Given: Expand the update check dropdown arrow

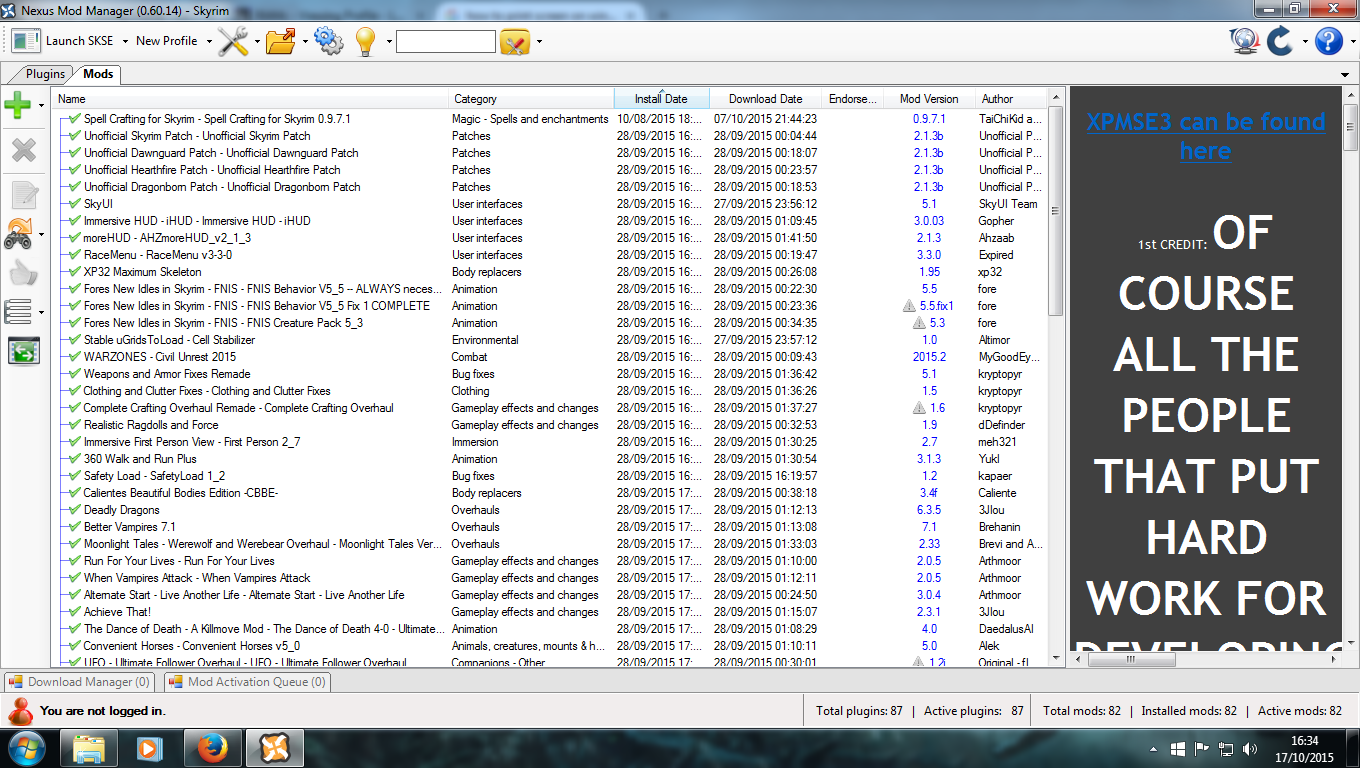Looking at the screenshot, I should tap(1305, 42).
